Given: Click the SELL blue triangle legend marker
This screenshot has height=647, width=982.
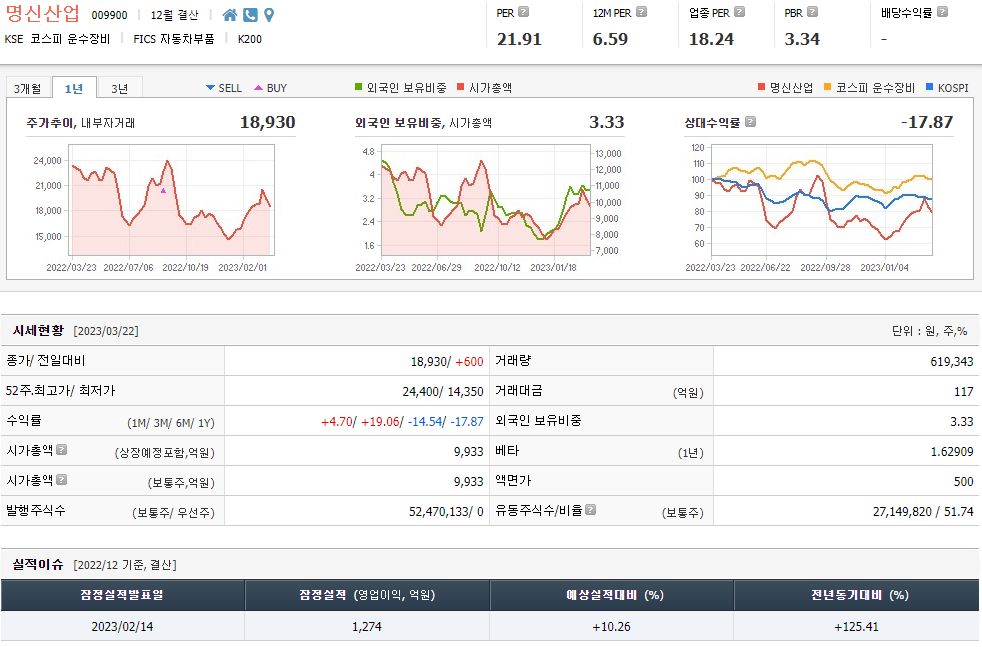Looking at the screenshot, I should [x=210, y=88].
